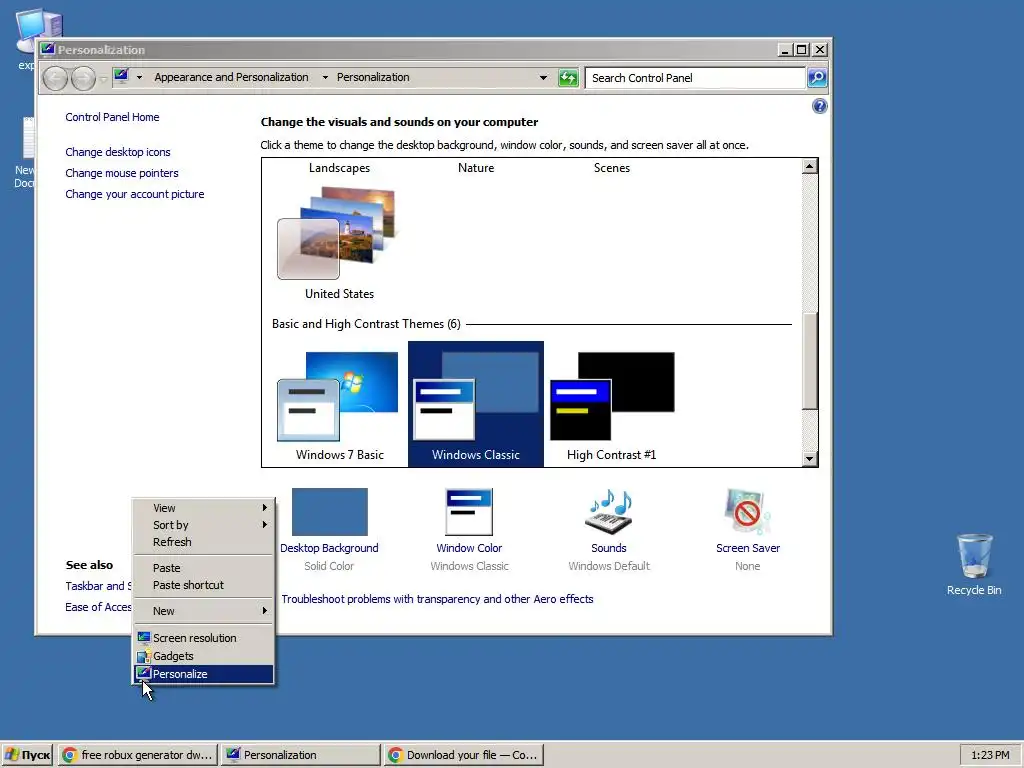Image resolution: width=1024 pixels, height=768 pixels.
Task: Open Help via the question mark icon
Action: tap(820, 106)
